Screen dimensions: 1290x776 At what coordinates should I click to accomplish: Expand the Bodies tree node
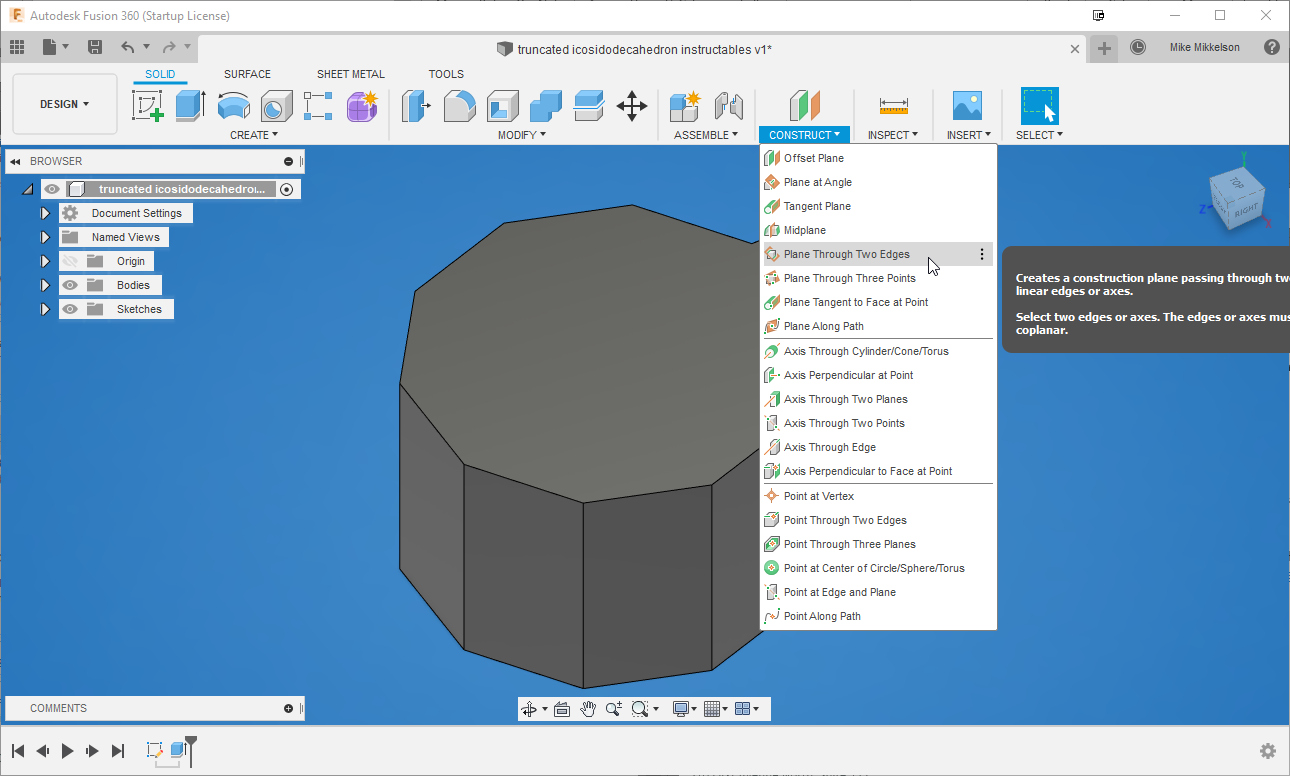click(45, 285)
